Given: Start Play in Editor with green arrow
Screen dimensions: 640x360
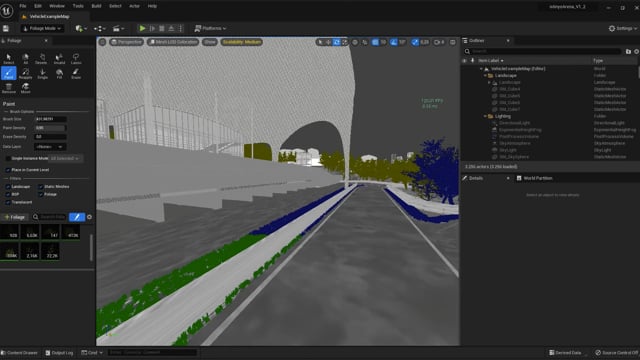Looking at the screenshot, I should pos(142,29).
